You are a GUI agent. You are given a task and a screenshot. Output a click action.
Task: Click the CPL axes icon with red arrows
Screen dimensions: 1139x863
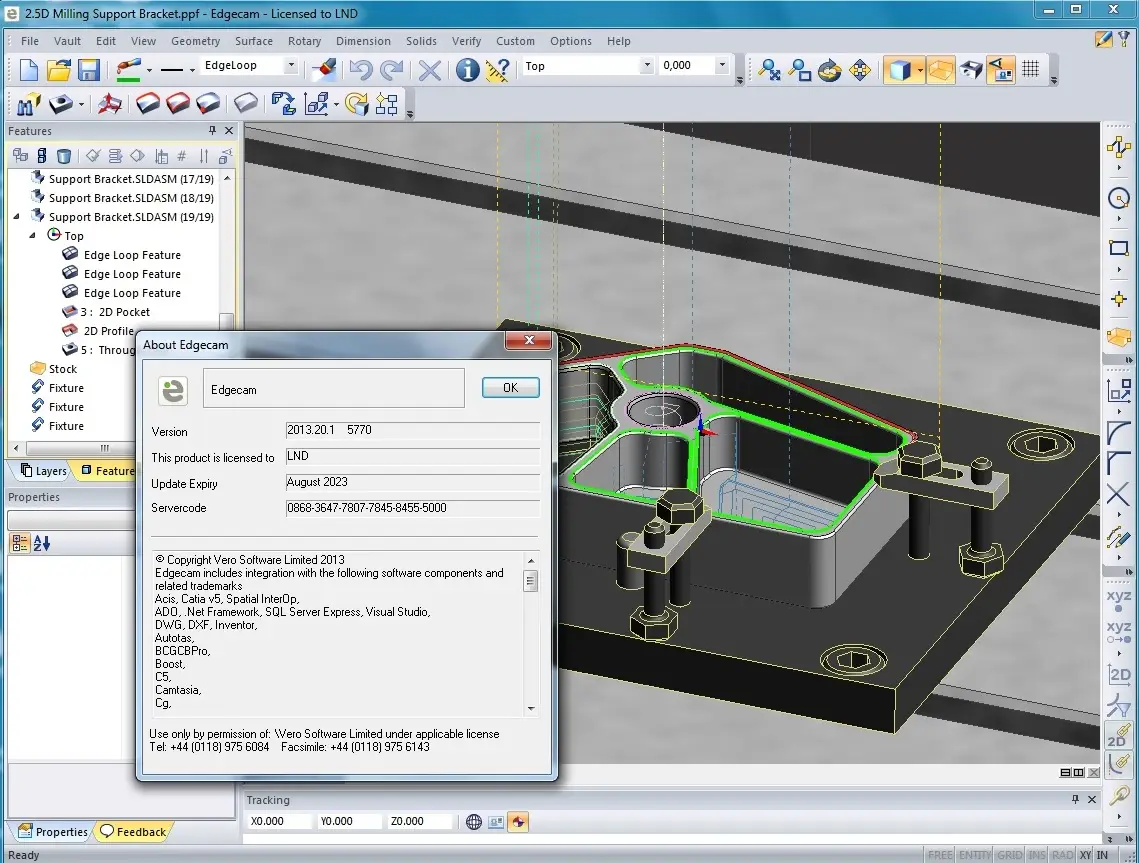click(x=110, y=105)
